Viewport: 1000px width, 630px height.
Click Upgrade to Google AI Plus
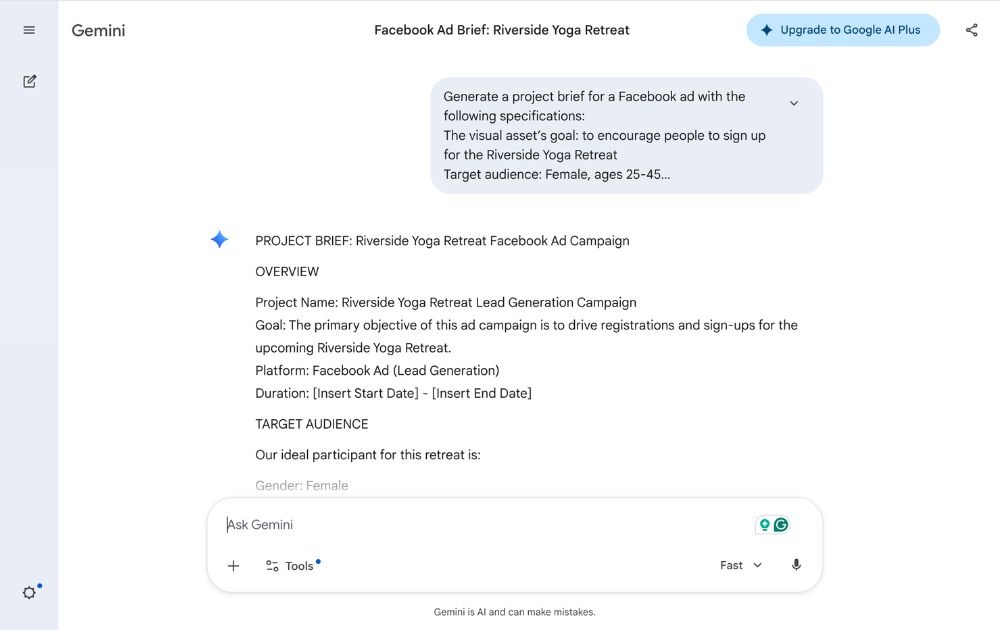pyautogui.click(x=843, y=29)
